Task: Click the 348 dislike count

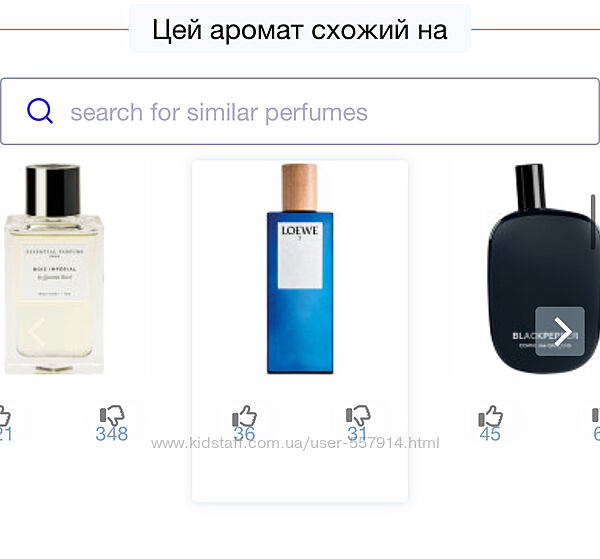Action: coord(112,434)
